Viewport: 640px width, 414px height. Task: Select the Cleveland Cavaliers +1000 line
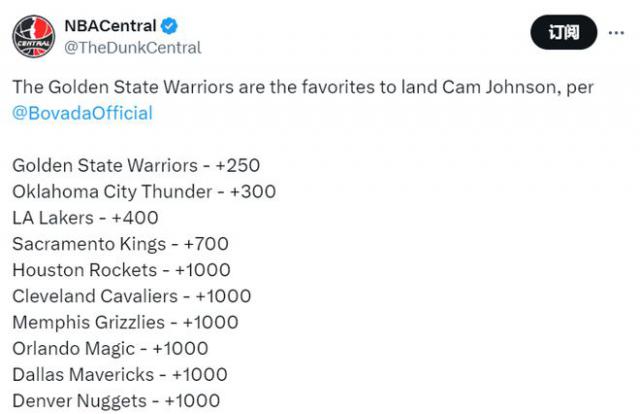tap(132, 296)
